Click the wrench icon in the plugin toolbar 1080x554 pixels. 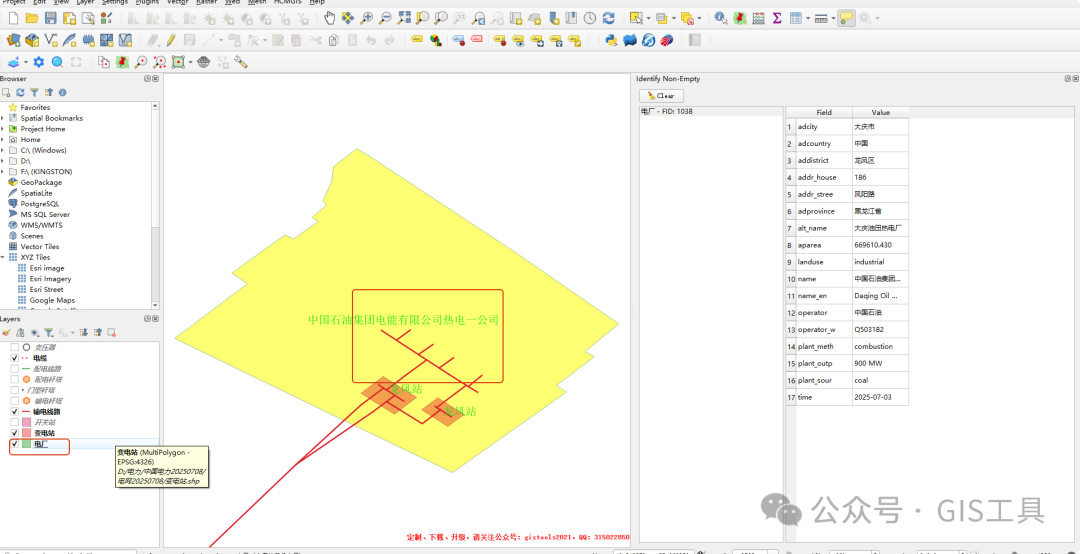(241, 62)
